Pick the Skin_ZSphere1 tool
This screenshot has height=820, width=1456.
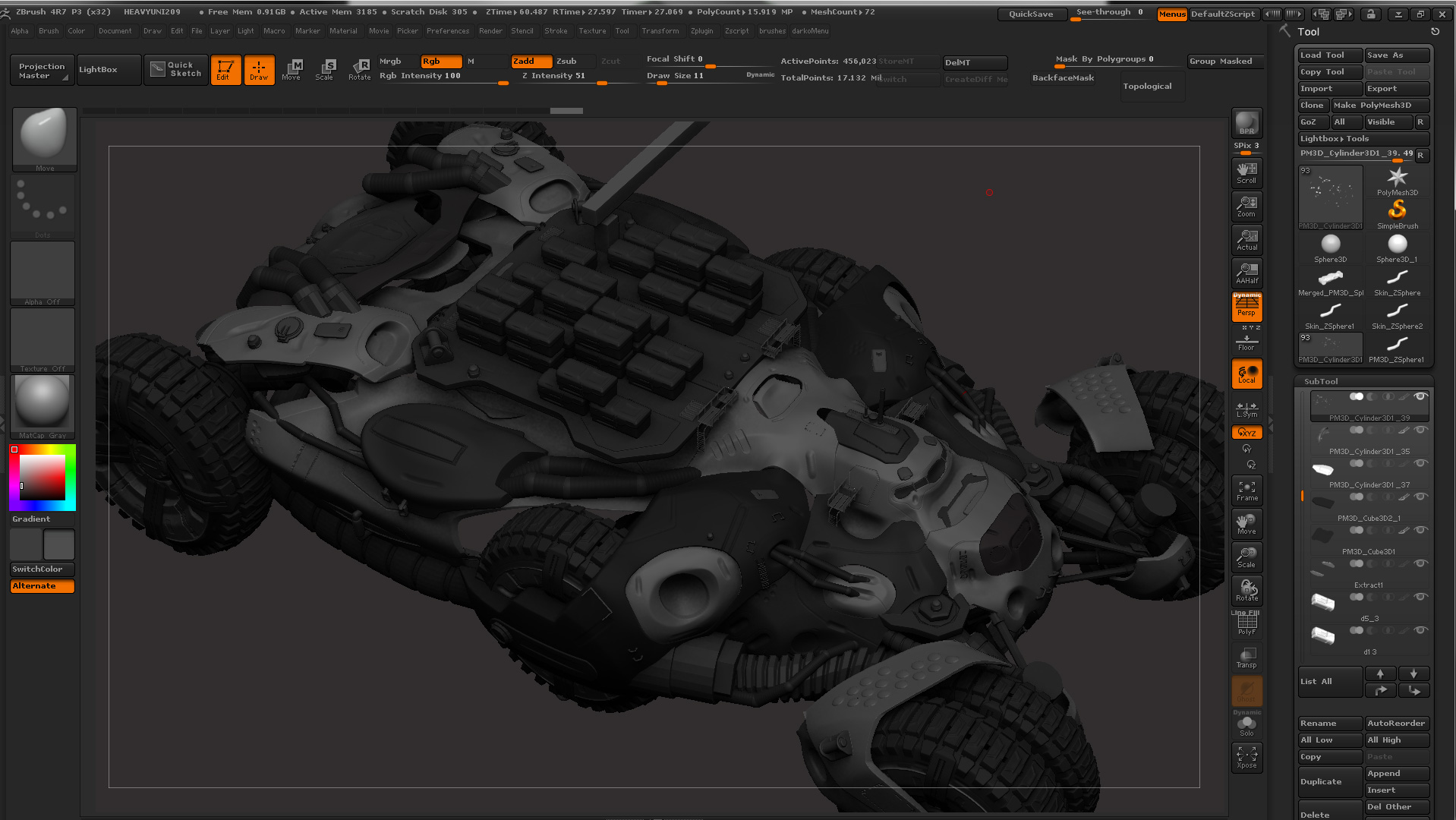point(1330,315)
